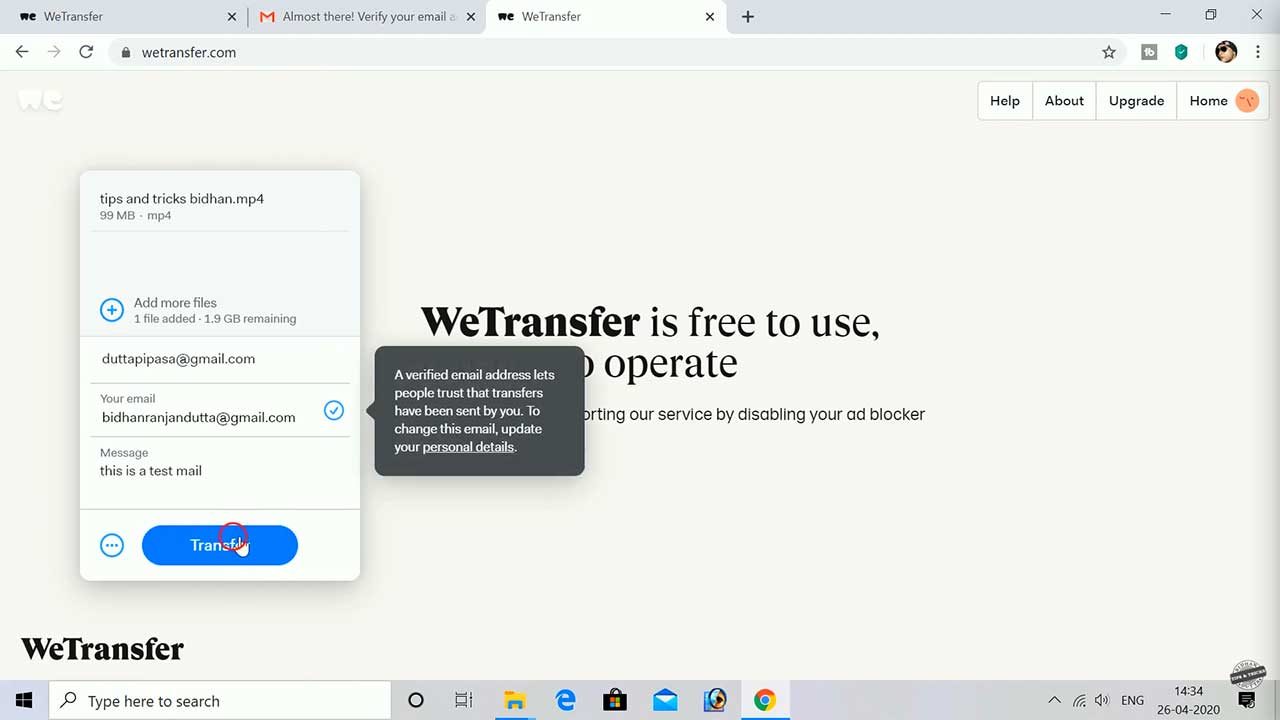Click the Transfer button

(219, 545)
